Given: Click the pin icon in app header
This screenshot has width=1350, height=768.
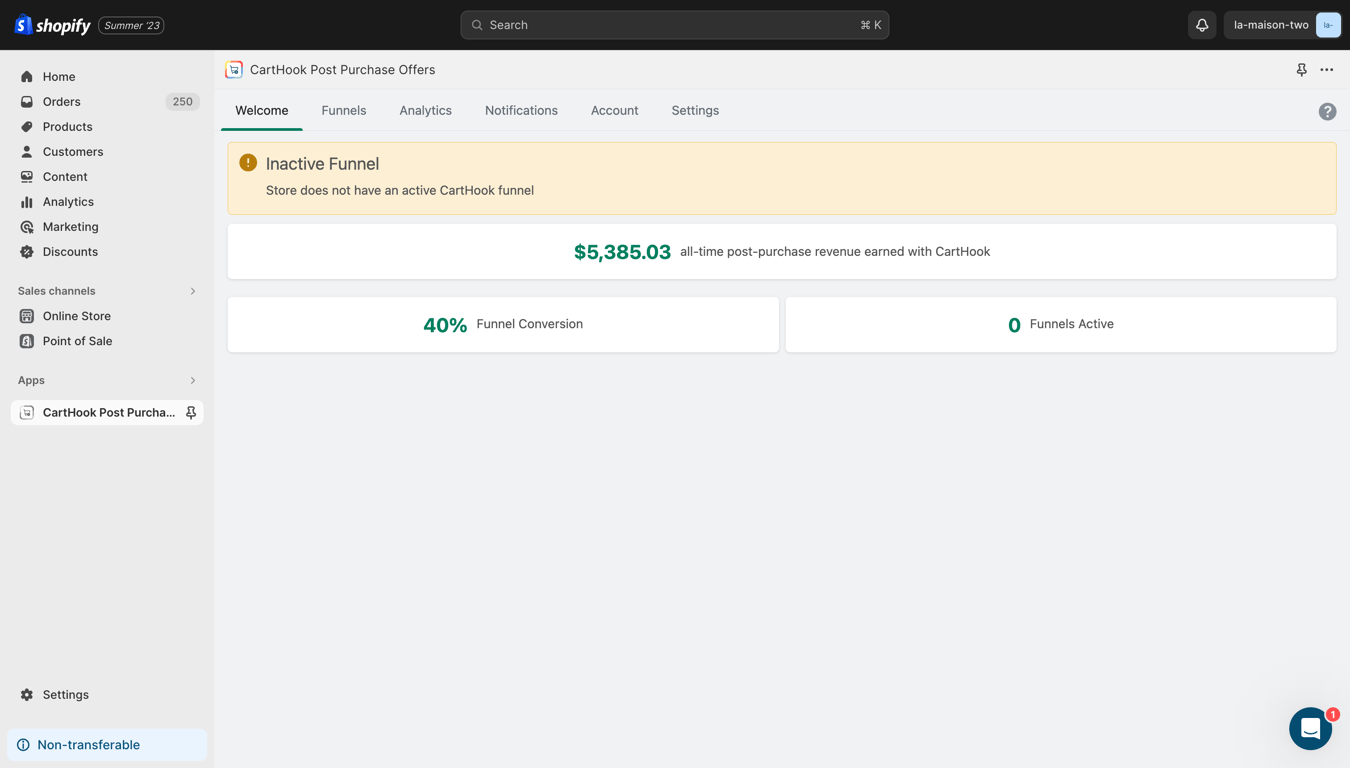Looking at the screenshot, I should 1301,70.
